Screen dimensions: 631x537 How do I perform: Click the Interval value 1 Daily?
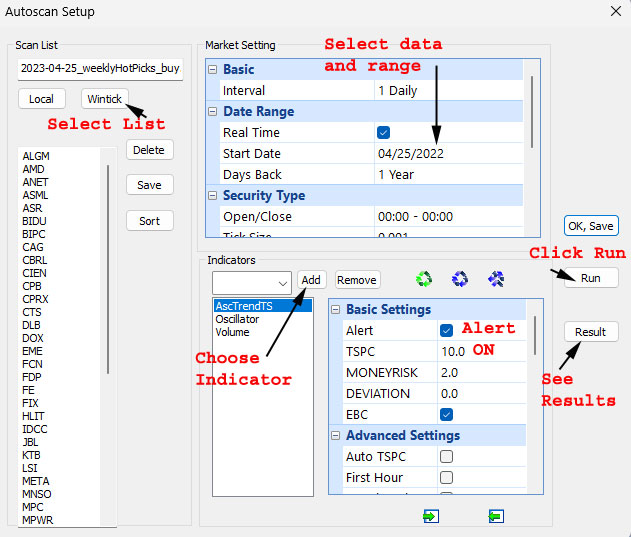(x=398, y=91)
